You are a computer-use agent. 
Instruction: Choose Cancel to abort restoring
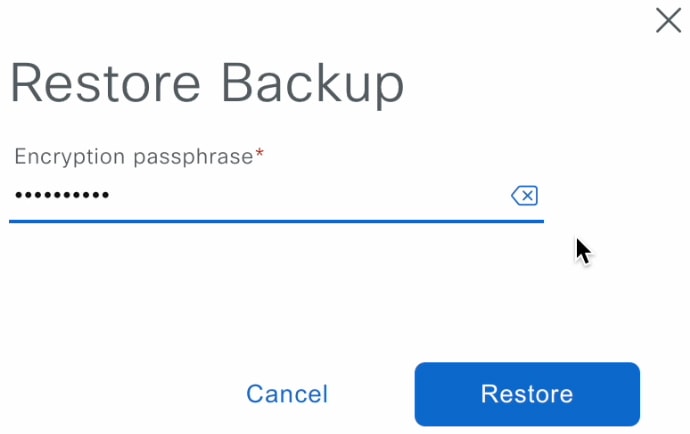click(x=287, y=394)
